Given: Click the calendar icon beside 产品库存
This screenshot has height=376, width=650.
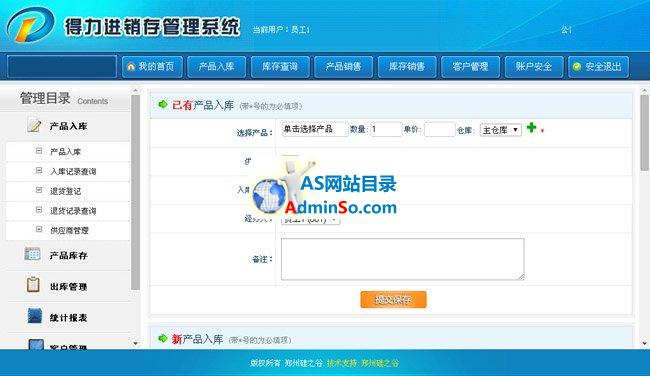Looking at the screenshot, I should [32, 254].
